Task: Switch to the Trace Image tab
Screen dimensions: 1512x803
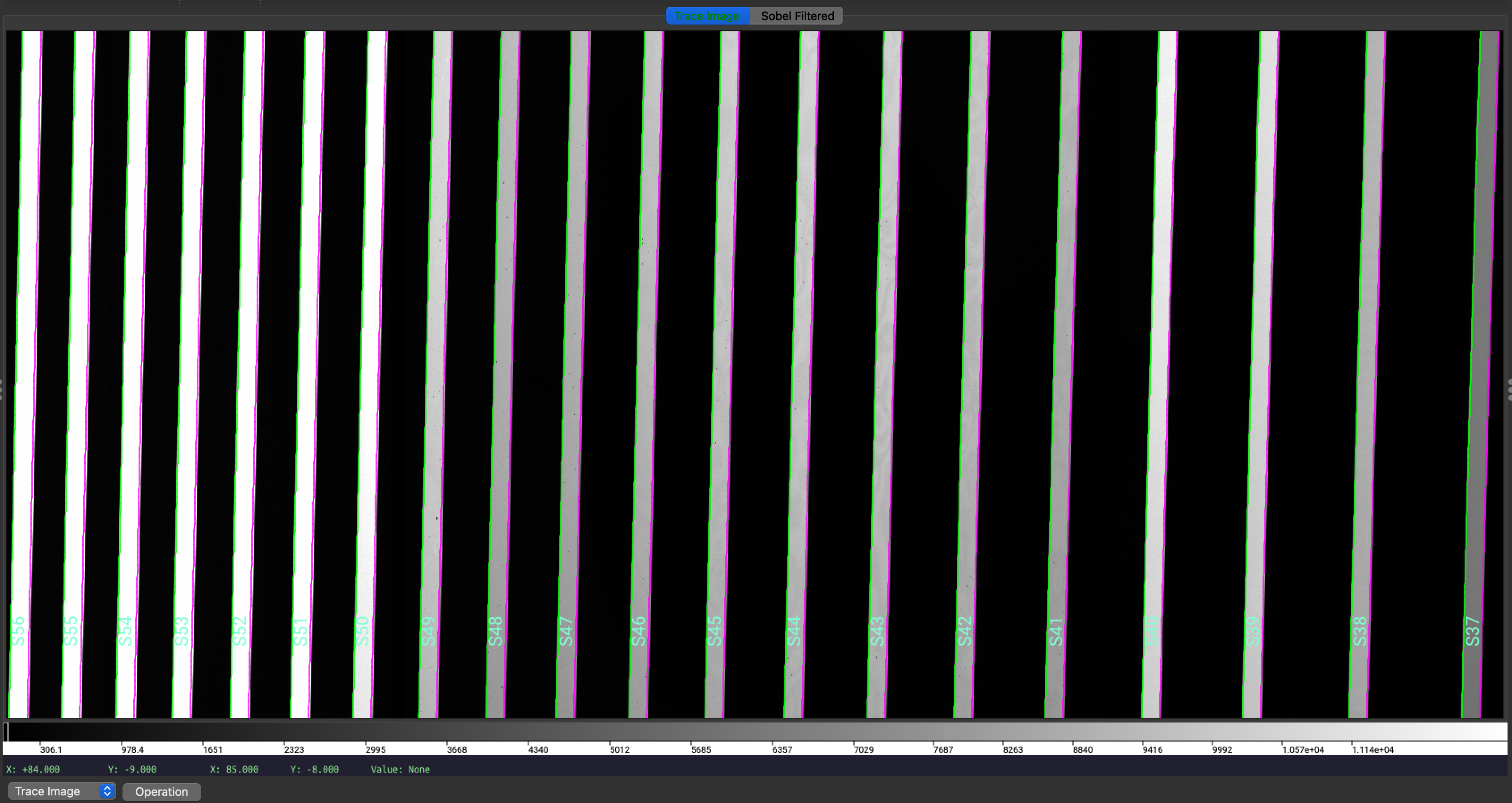Action: 707,16
